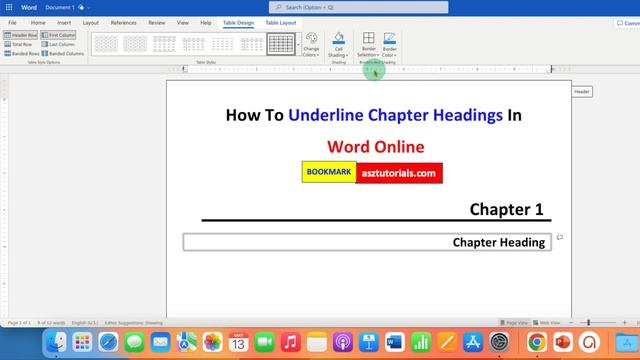Viewport: 640px width, 360px height.
Task: Switch to the Home tab
Action: point(38,23)
